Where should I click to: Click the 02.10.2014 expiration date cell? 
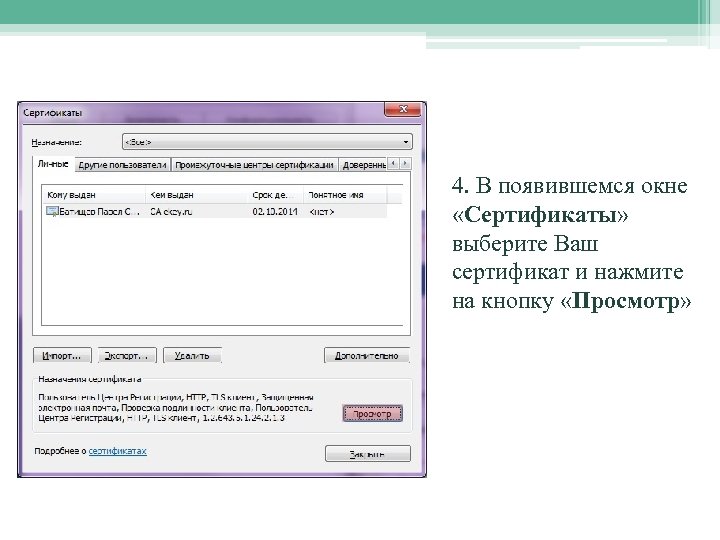pos(275,212)
